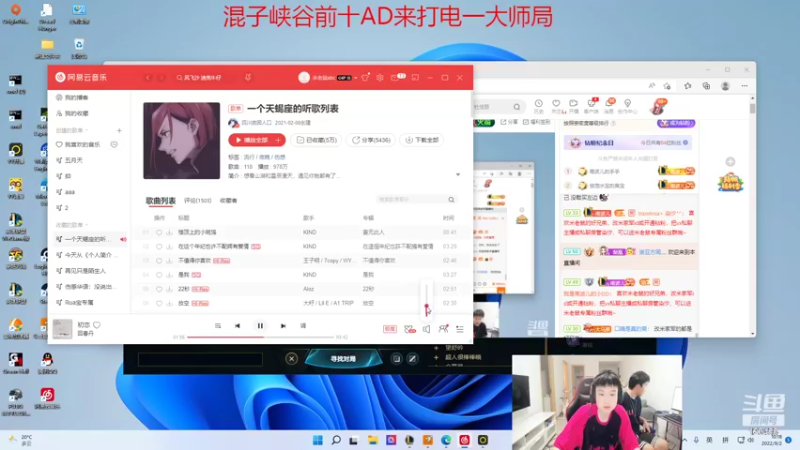The image size is (800, 450).
Task: Open the sound effects icon in the player bar
Action: coord(410,330)
